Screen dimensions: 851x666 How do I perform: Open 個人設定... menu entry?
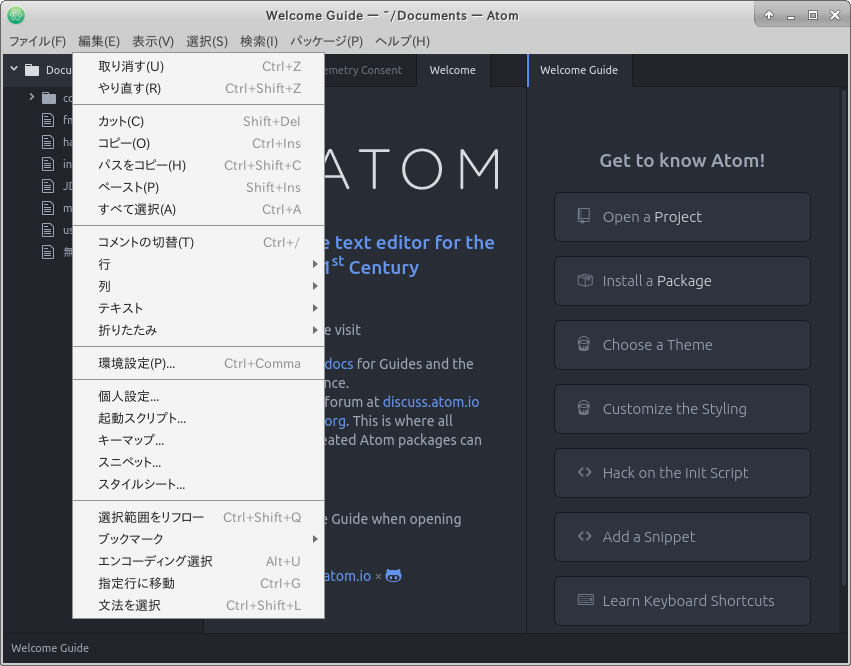[198, 396]
